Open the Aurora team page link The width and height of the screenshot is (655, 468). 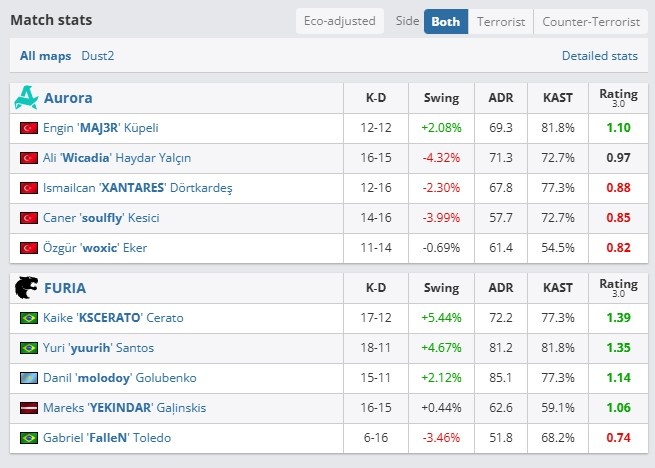coord(68,98)
